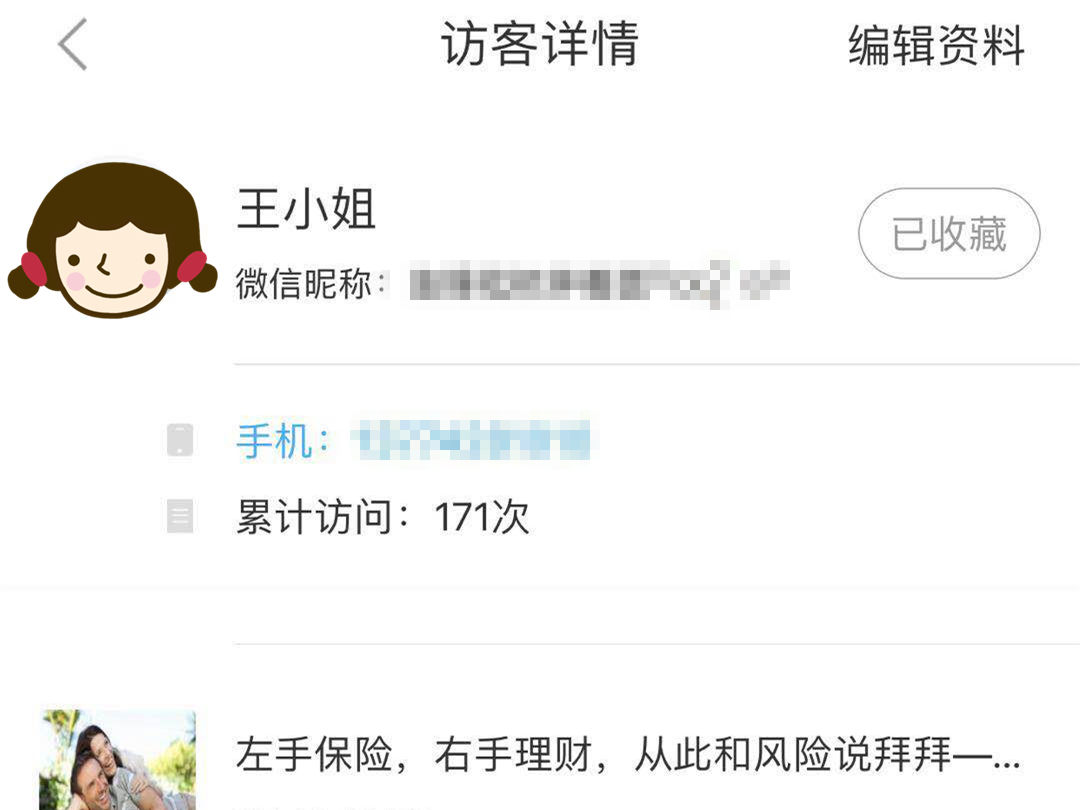Go back with the left chevron arrow
The width and height of the screenshot is (1080, 810).
click(x=72, y=44)
